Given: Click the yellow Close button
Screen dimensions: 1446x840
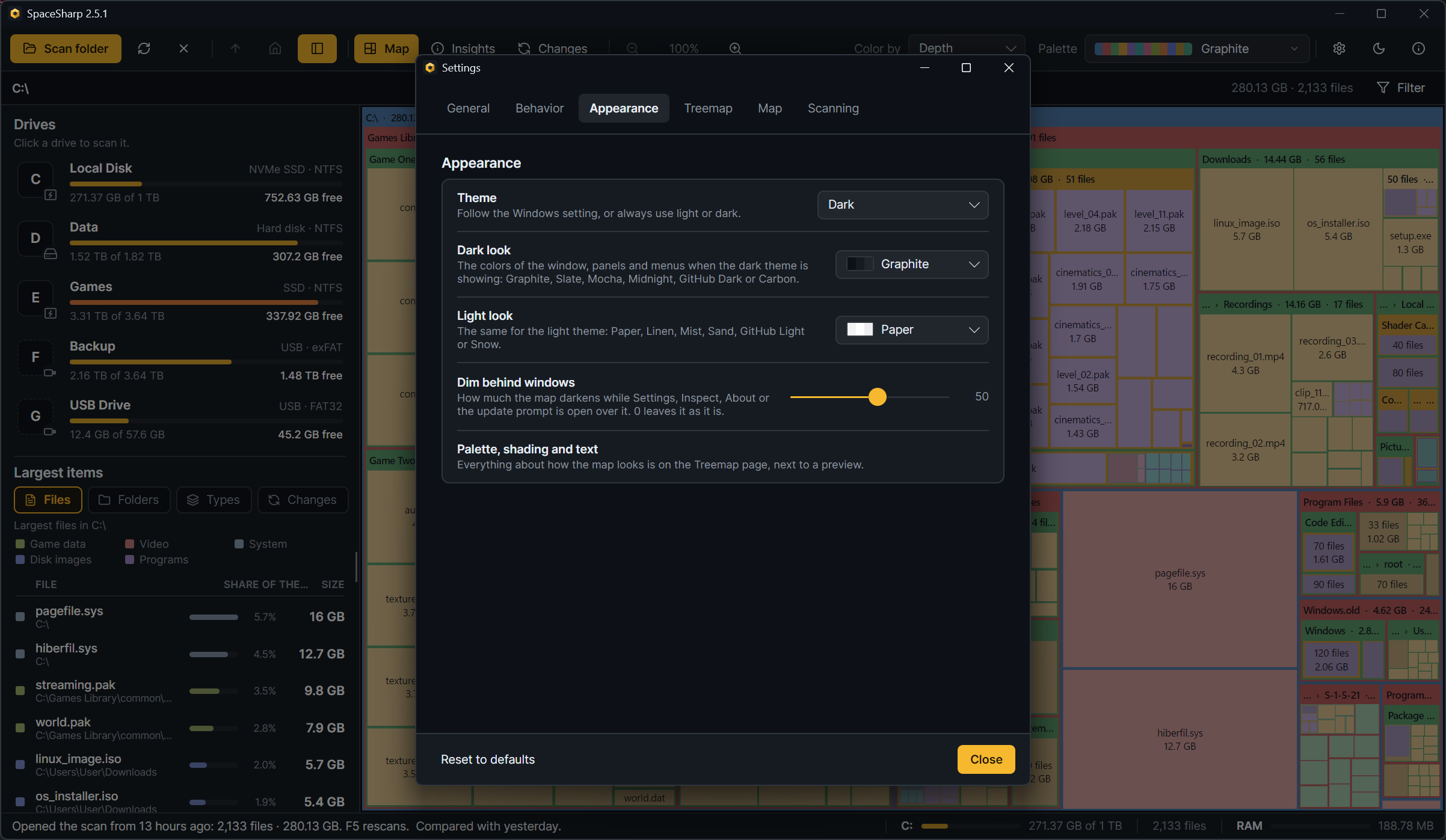Looking at the screenshot, I should pos(986,759).
